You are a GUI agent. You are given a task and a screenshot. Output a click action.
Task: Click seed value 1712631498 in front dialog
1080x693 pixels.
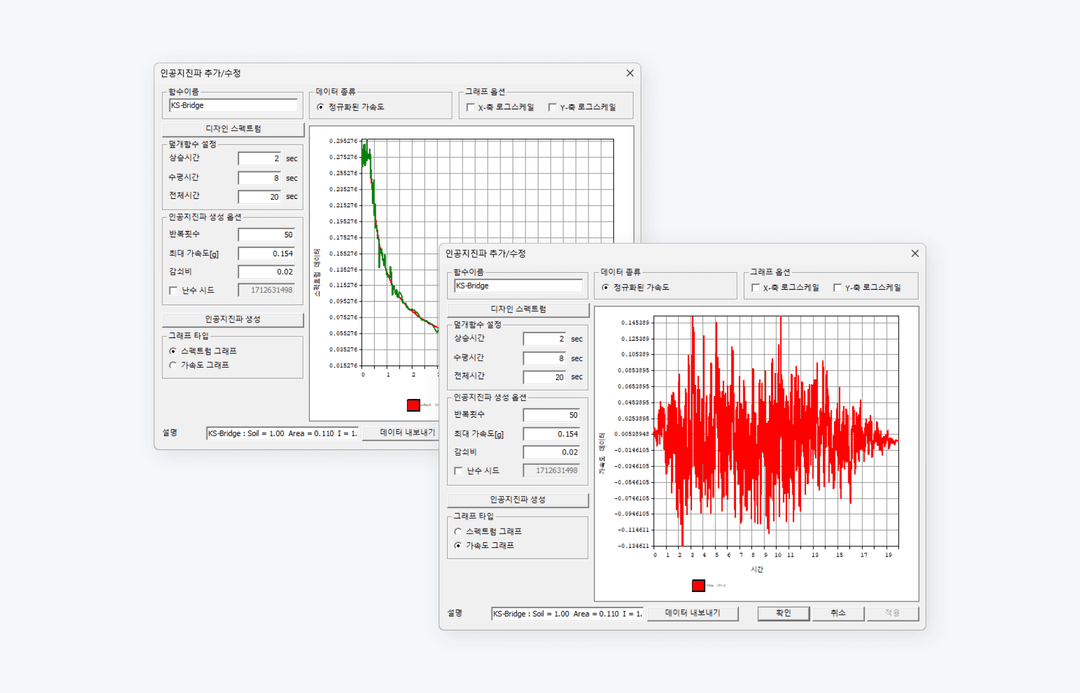tap(551, 470)
